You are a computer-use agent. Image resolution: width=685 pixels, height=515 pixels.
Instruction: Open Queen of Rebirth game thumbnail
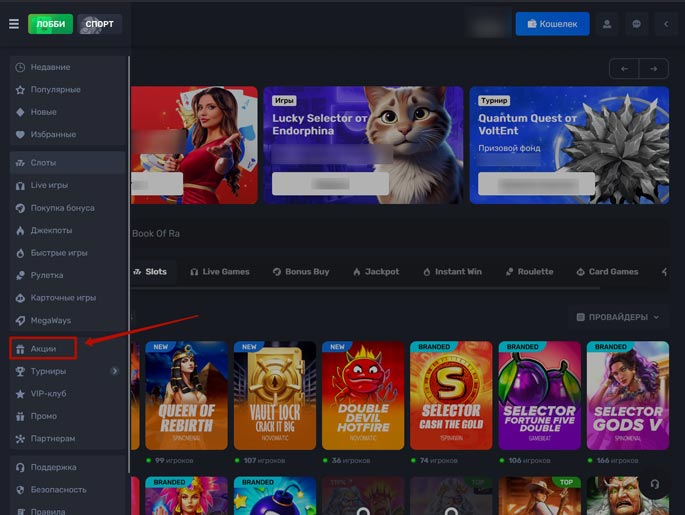(186, 395)
